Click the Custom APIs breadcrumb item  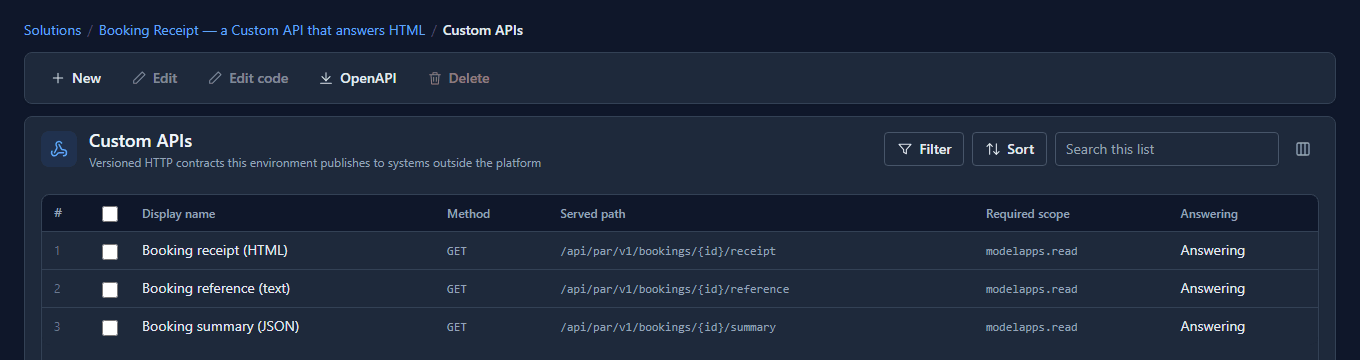point(483,30)
